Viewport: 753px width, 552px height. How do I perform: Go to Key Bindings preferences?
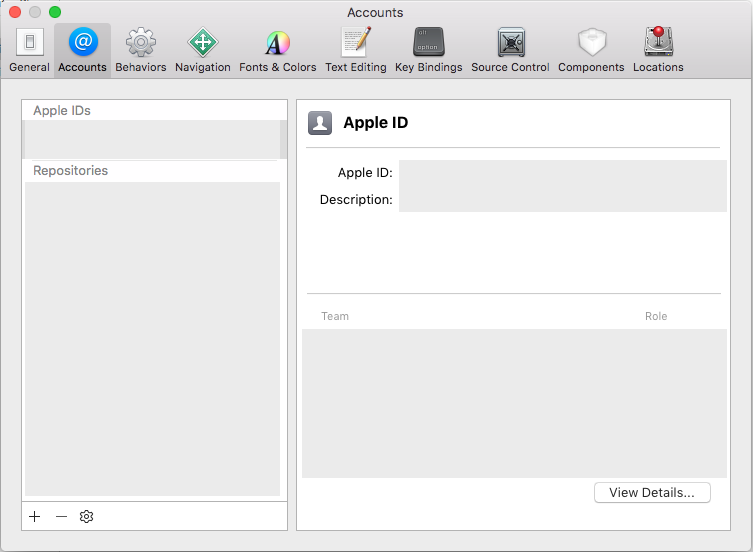coord(428,50)
